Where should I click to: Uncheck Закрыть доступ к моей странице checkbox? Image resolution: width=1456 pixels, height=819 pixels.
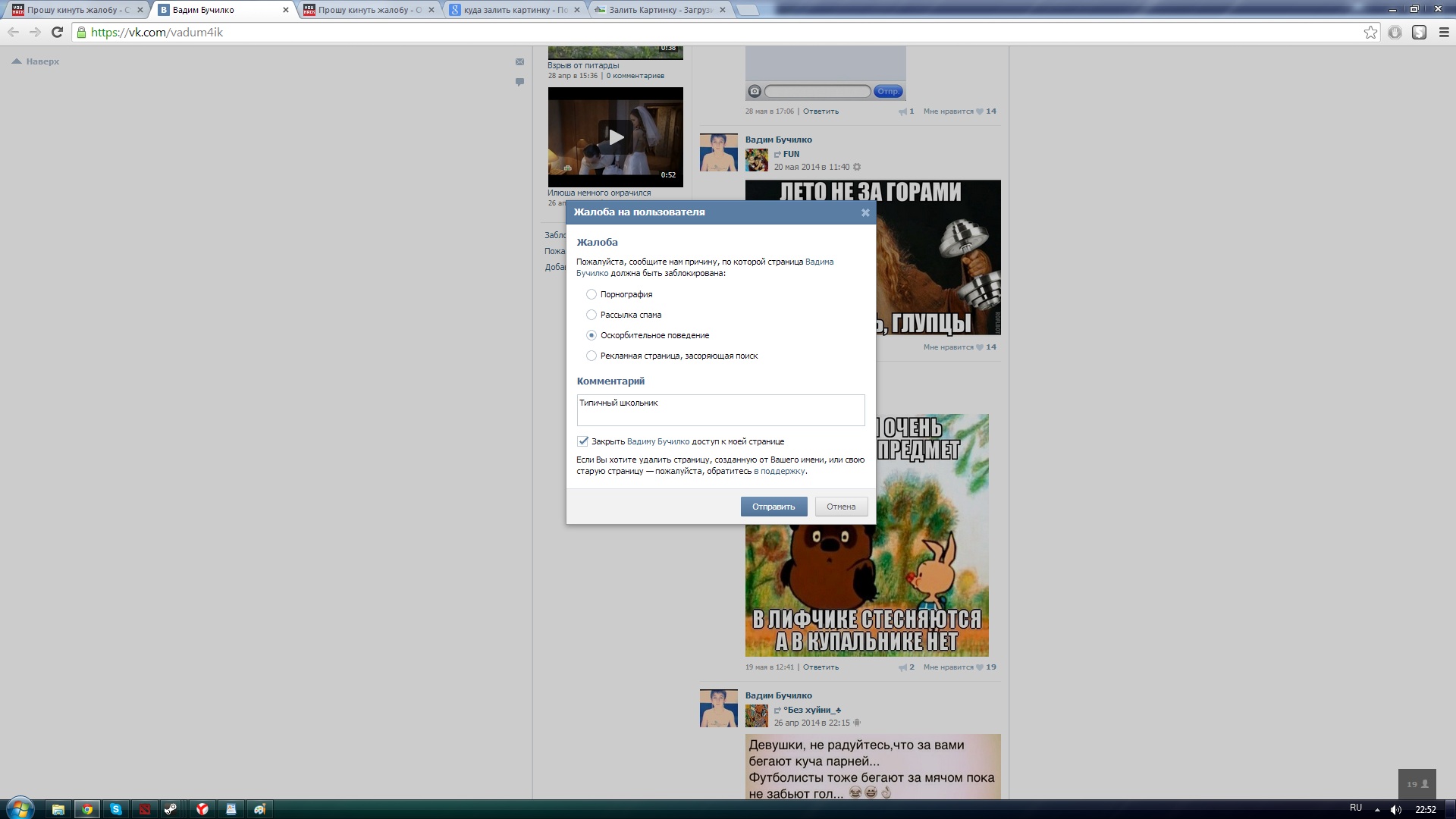tap(583, 441)
